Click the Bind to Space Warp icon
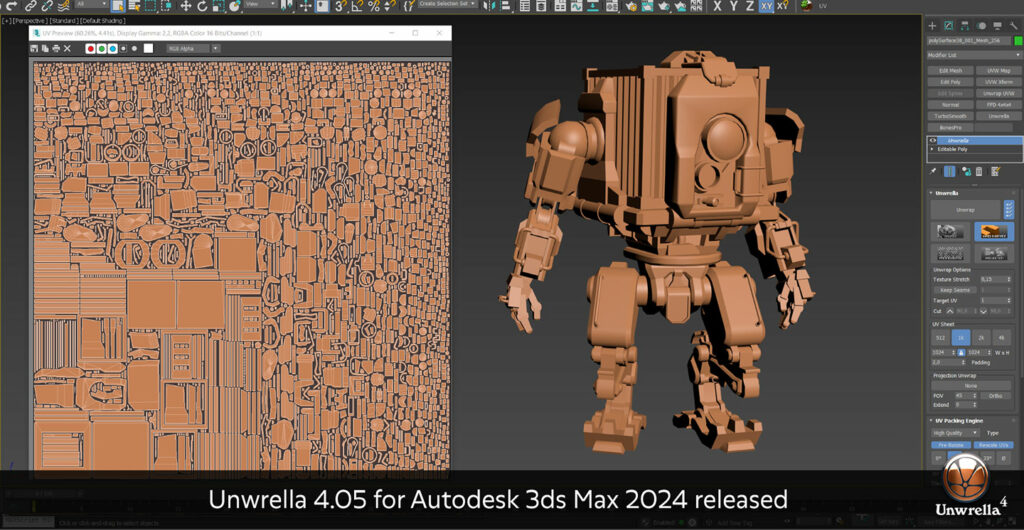 pyautogui.click(x=64, y=6)
